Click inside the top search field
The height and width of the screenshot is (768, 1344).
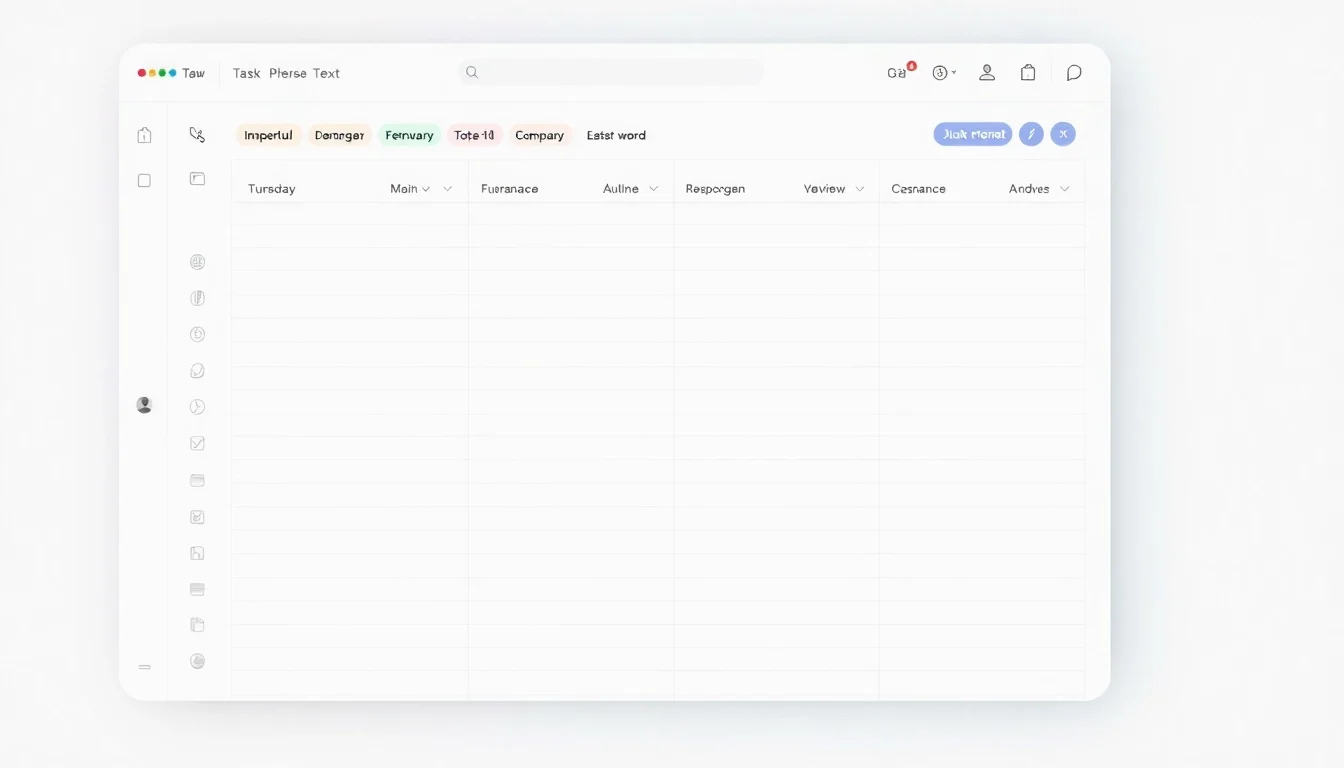pos(611,72)
